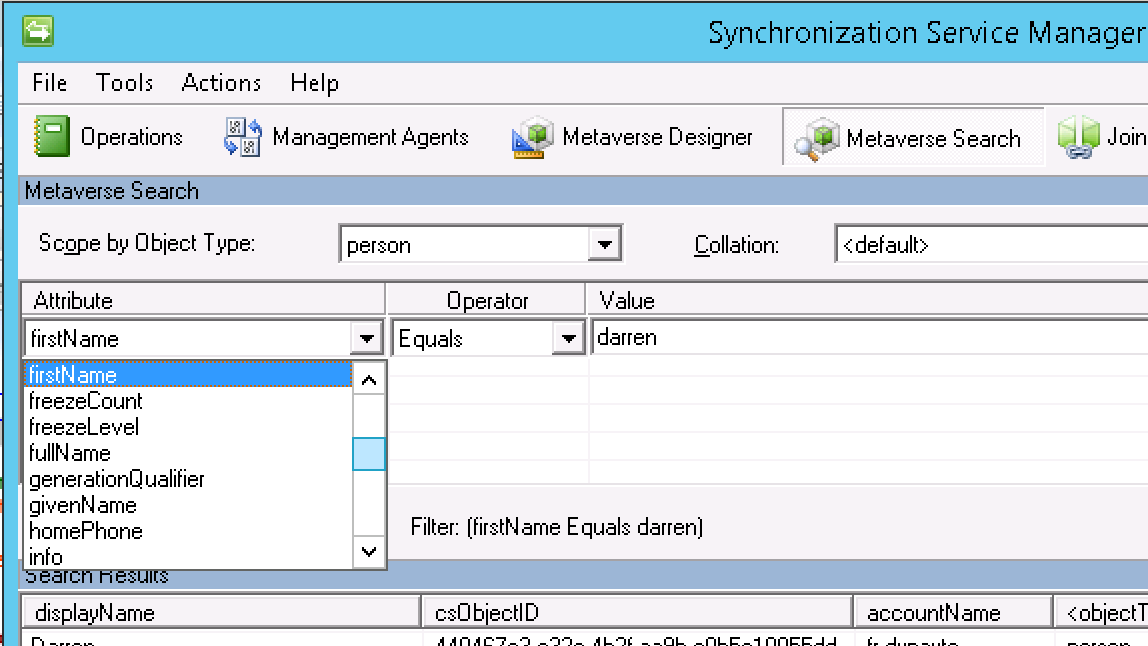Click the Metaverse Designer icon
Viewport: 1148px width, 646px height.
click(x=533, y=137)
